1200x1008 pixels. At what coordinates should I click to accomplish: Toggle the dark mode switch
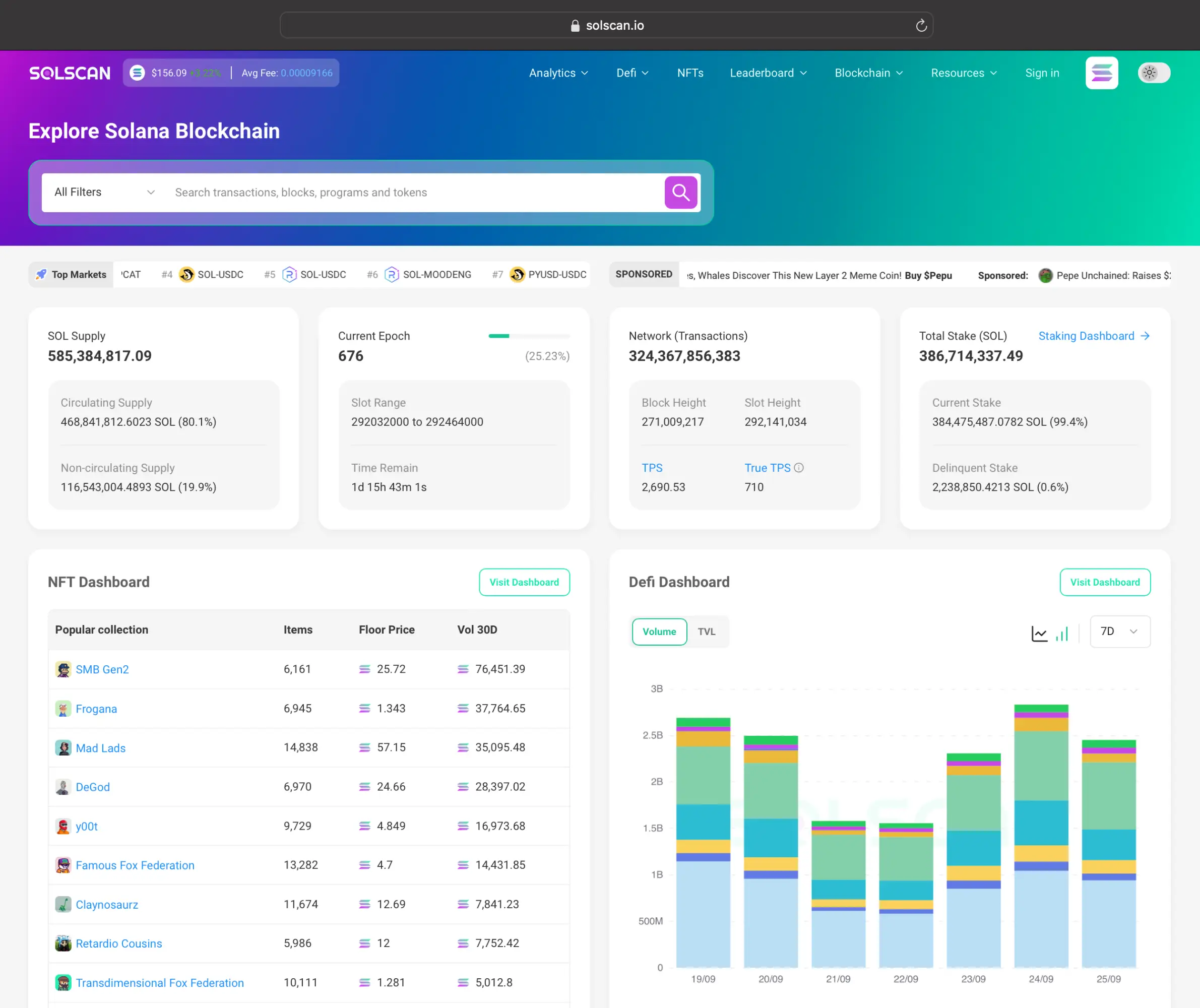point(1154,73)
